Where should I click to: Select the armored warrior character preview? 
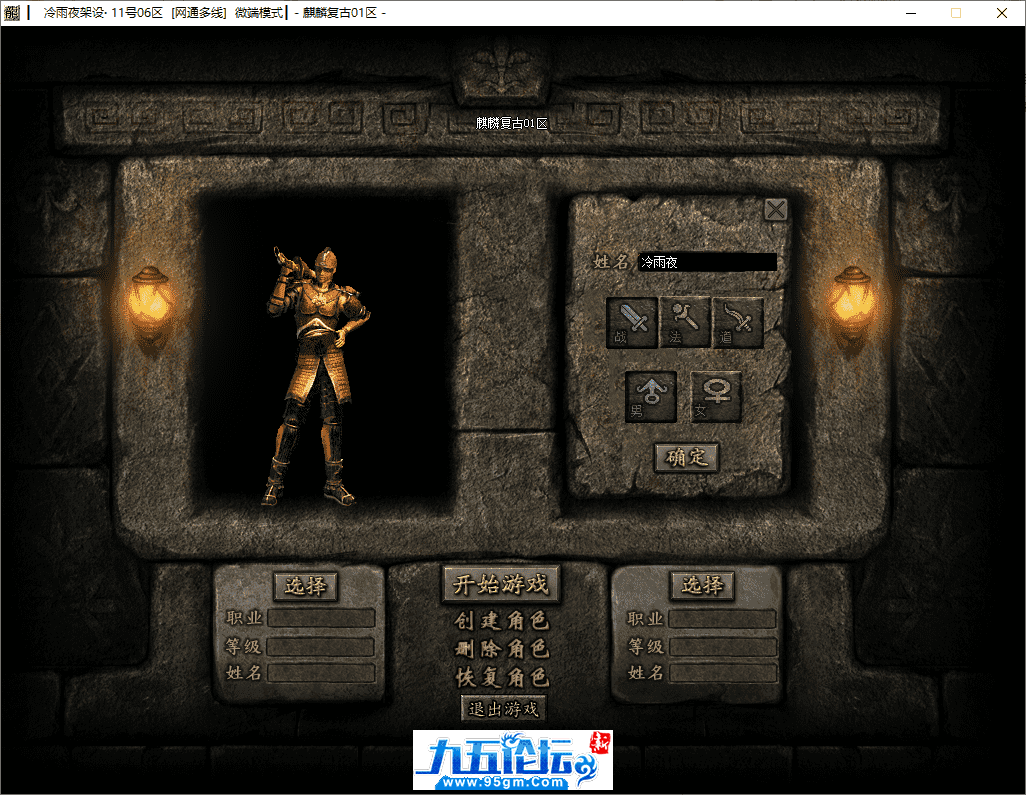(317, 376)
